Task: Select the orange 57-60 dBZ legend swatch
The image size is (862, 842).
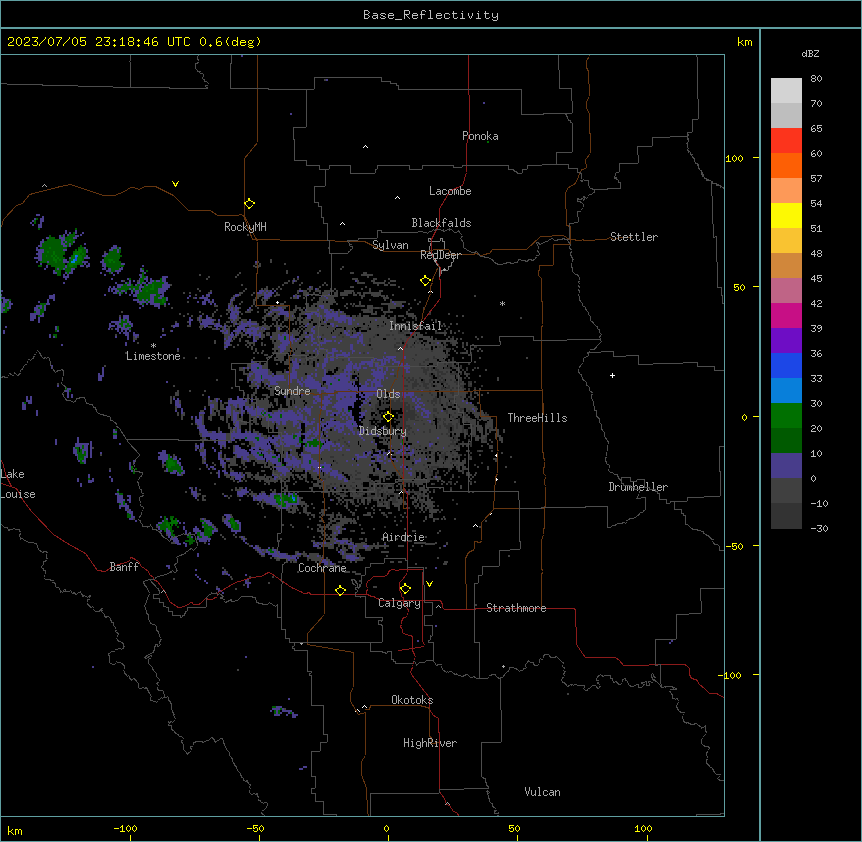Action: pos(786,165)
